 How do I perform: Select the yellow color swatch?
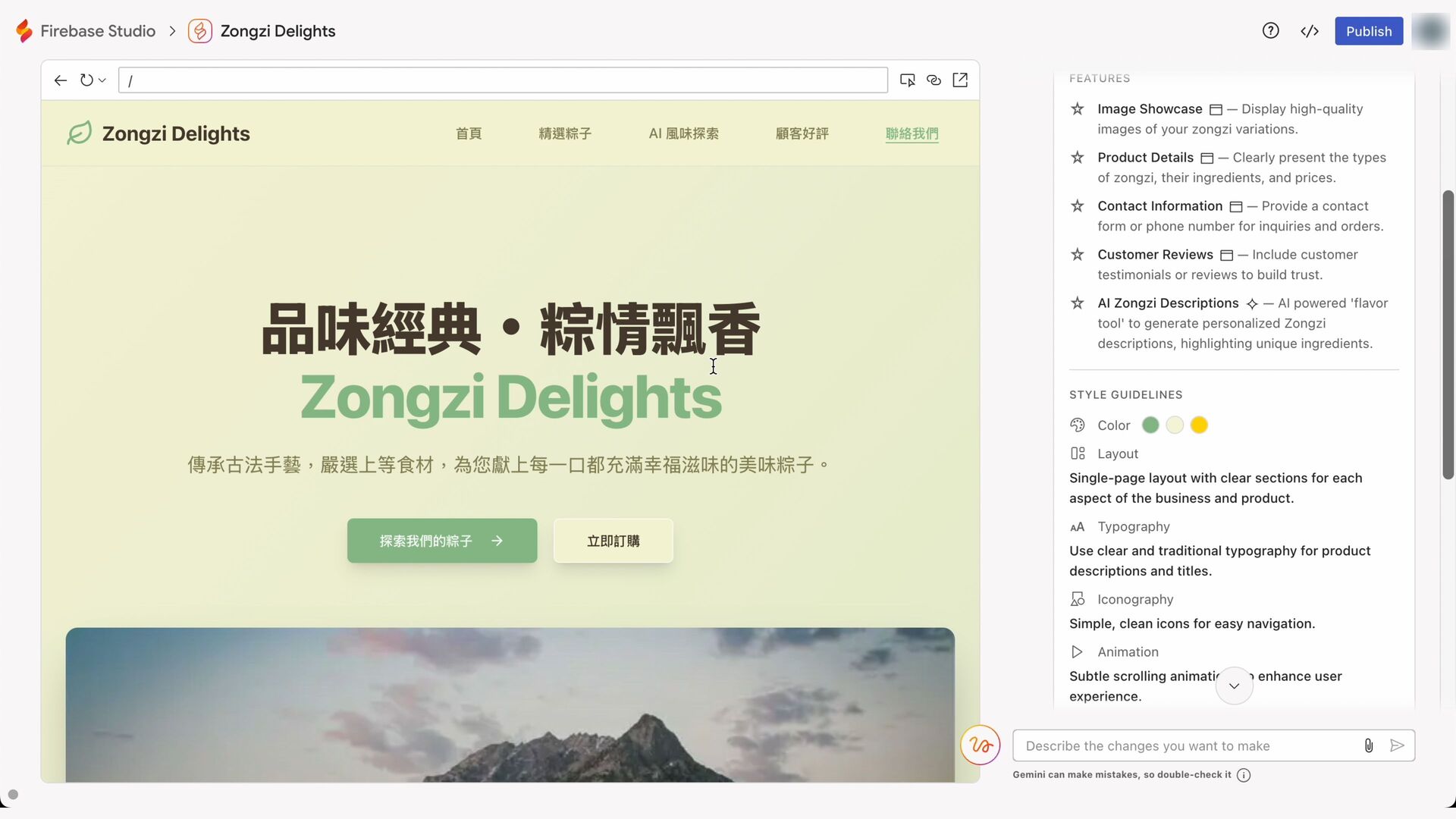(1199, 425)
